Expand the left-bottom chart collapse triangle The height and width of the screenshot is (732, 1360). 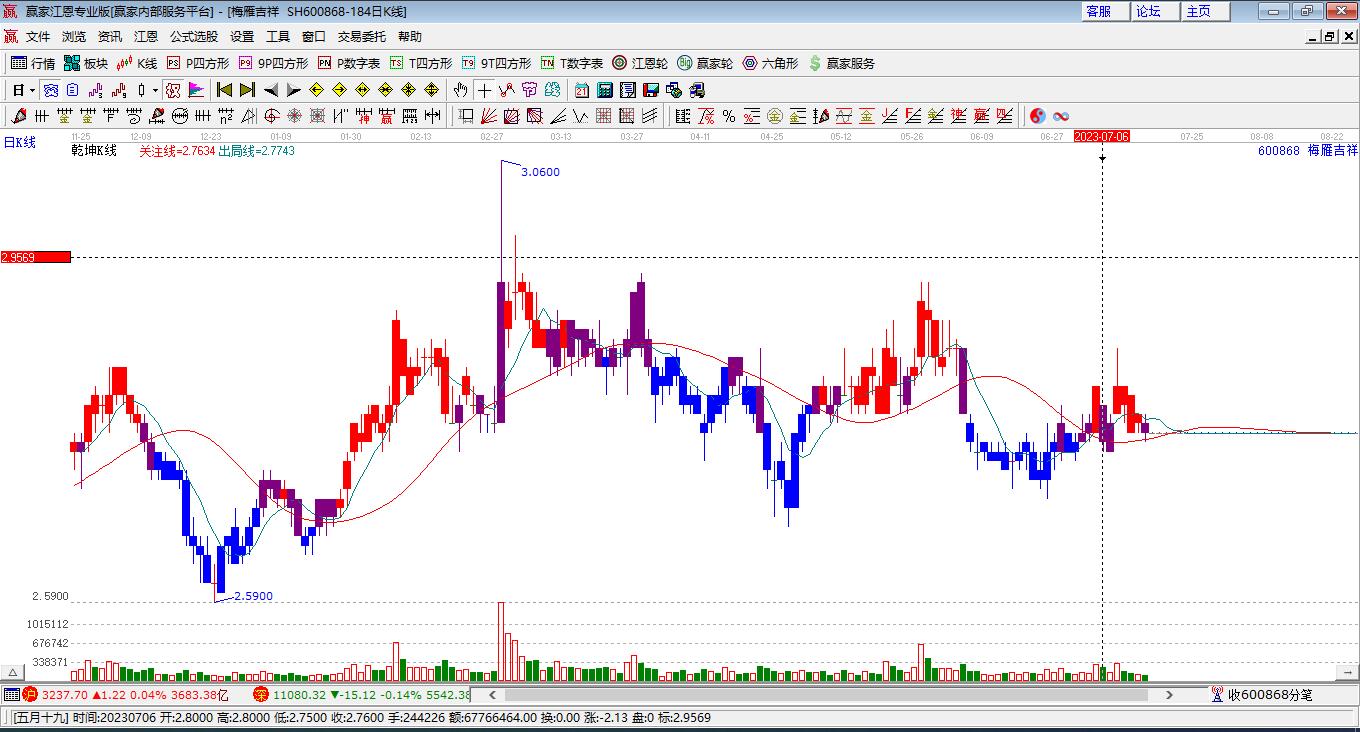14,672
